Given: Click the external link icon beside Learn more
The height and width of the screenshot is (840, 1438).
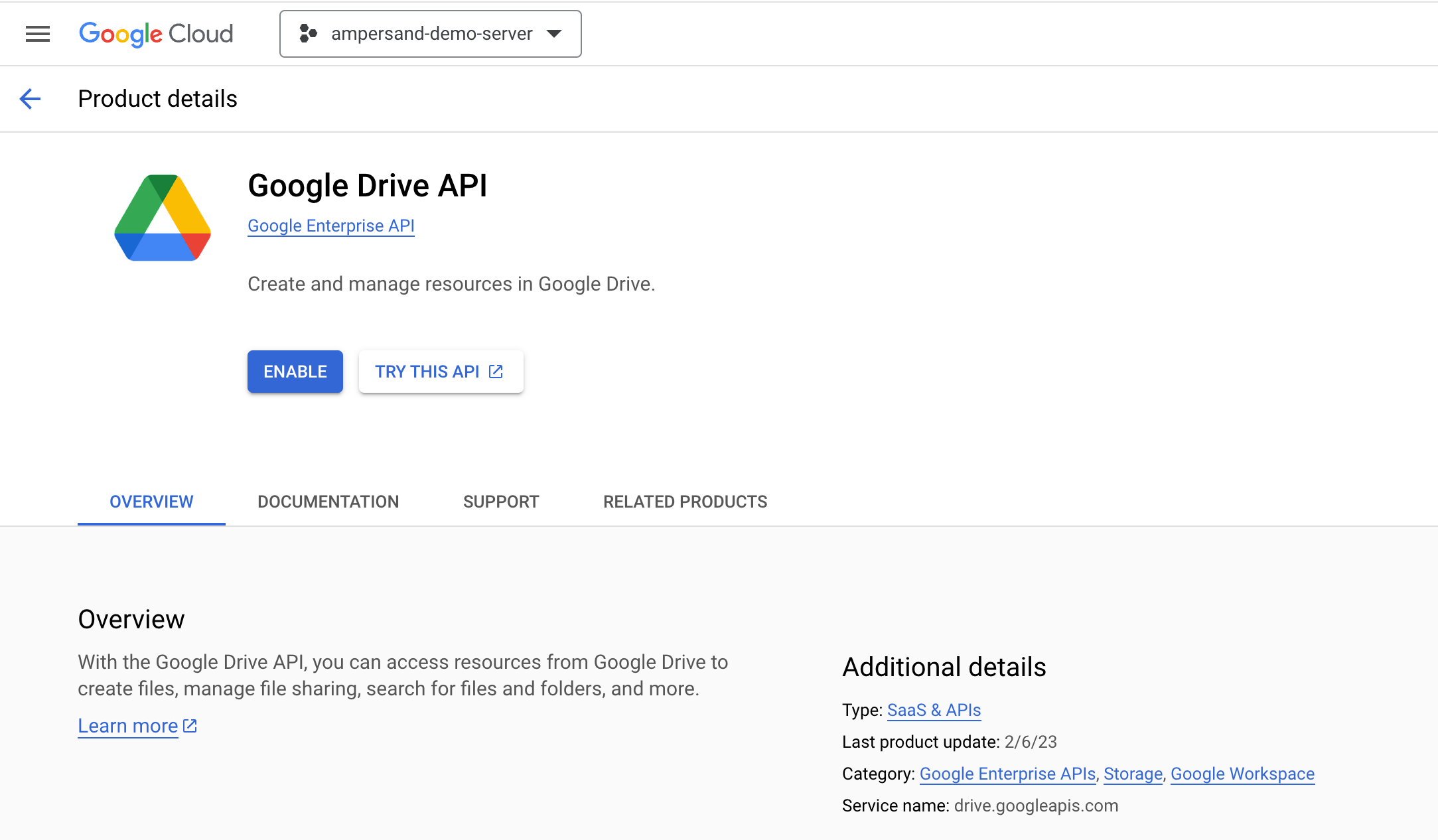Looking at the screenshot, I should point(190,725).
